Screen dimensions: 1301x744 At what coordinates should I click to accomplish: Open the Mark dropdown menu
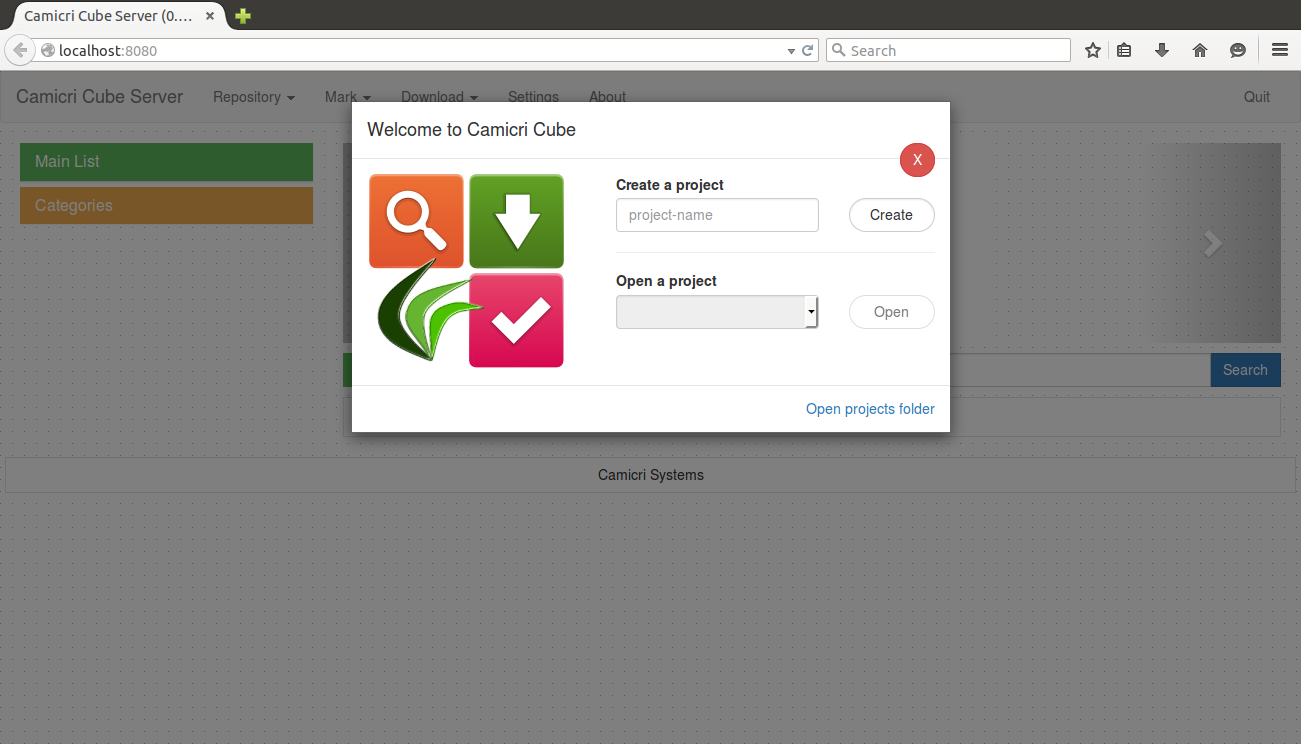(348, 97)
